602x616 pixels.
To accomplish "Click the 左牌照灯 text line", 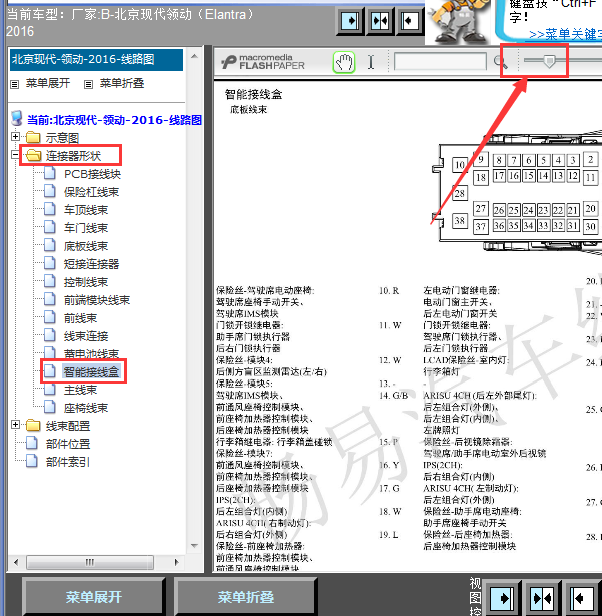I will 441,430.
